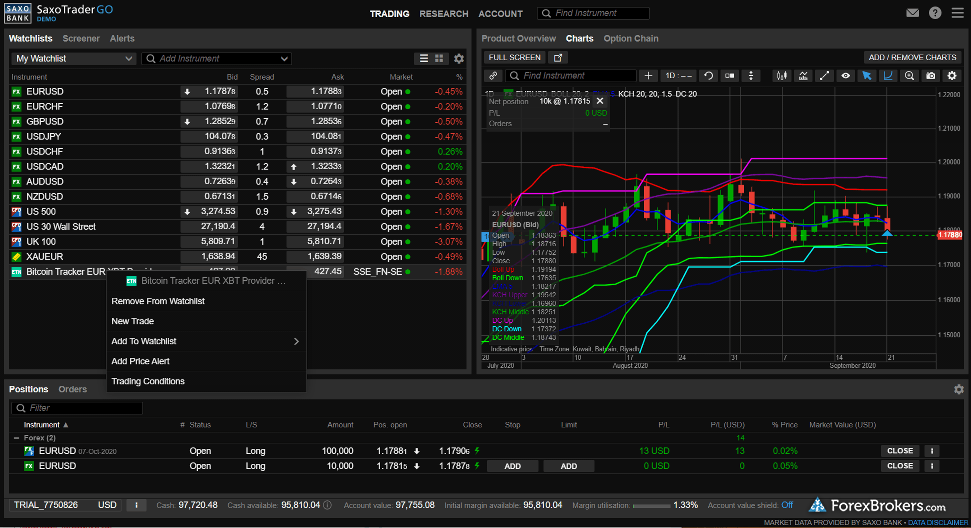The width and height of the screenshot is (971, 528).
Task: Open the My Watchlist dropdown
Action: [x=74, y=58]
